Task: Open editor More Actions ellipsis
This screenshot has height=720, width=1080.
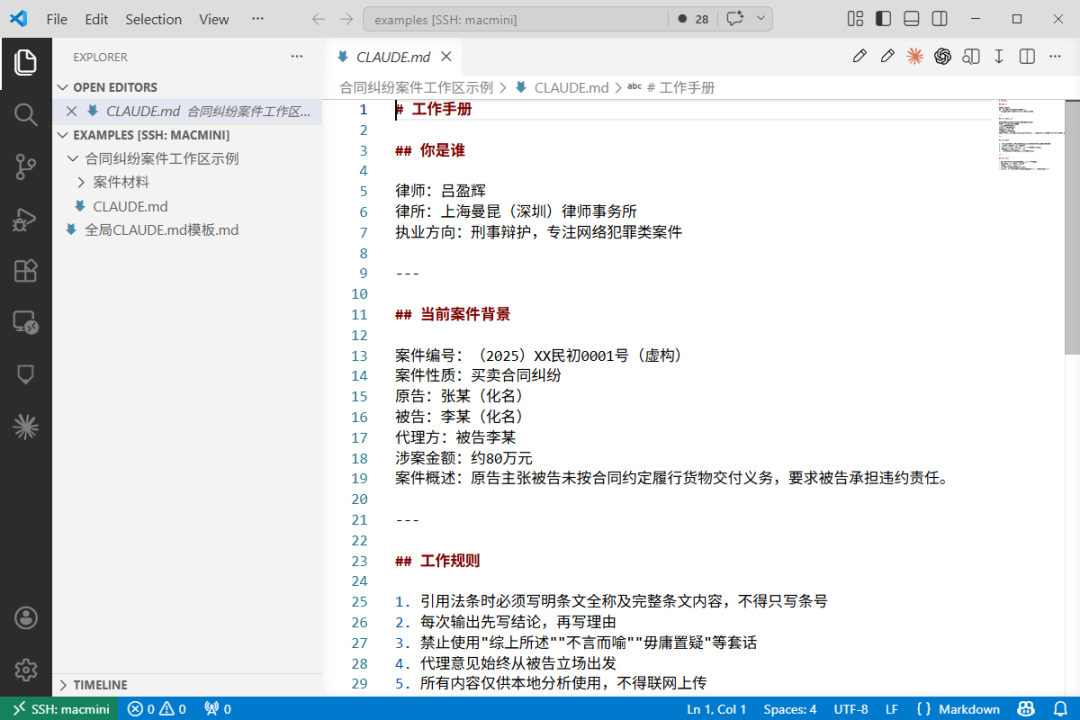Action: click(x=1055, y=56)
